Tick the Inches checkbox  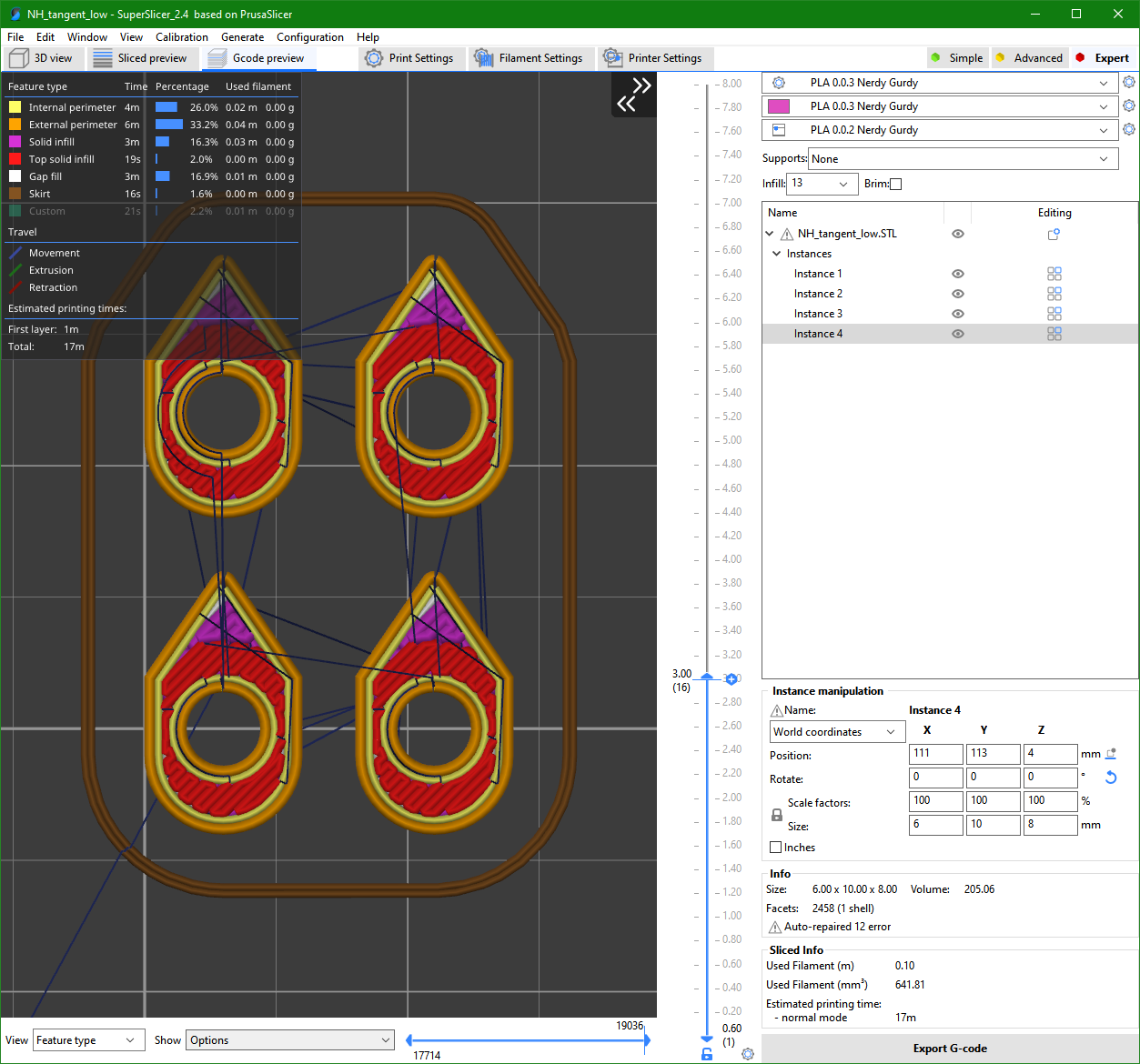[x=776, y=848]
